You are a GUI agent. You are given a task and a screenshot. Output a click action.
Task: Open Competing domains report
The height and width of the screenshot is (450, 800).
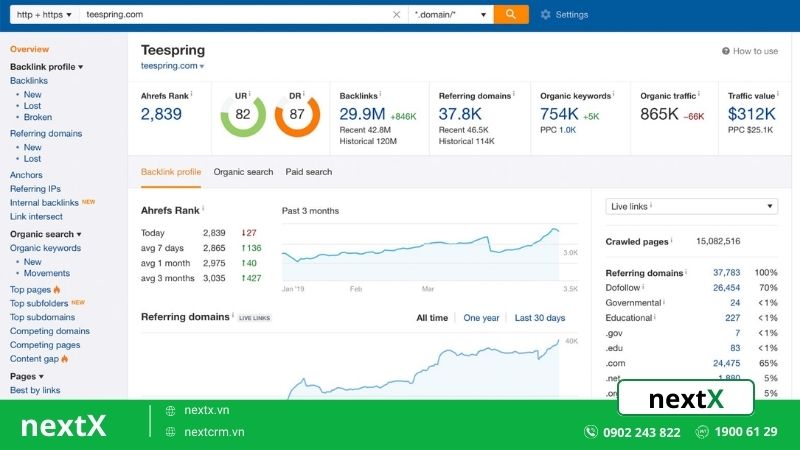click(49, 331)
